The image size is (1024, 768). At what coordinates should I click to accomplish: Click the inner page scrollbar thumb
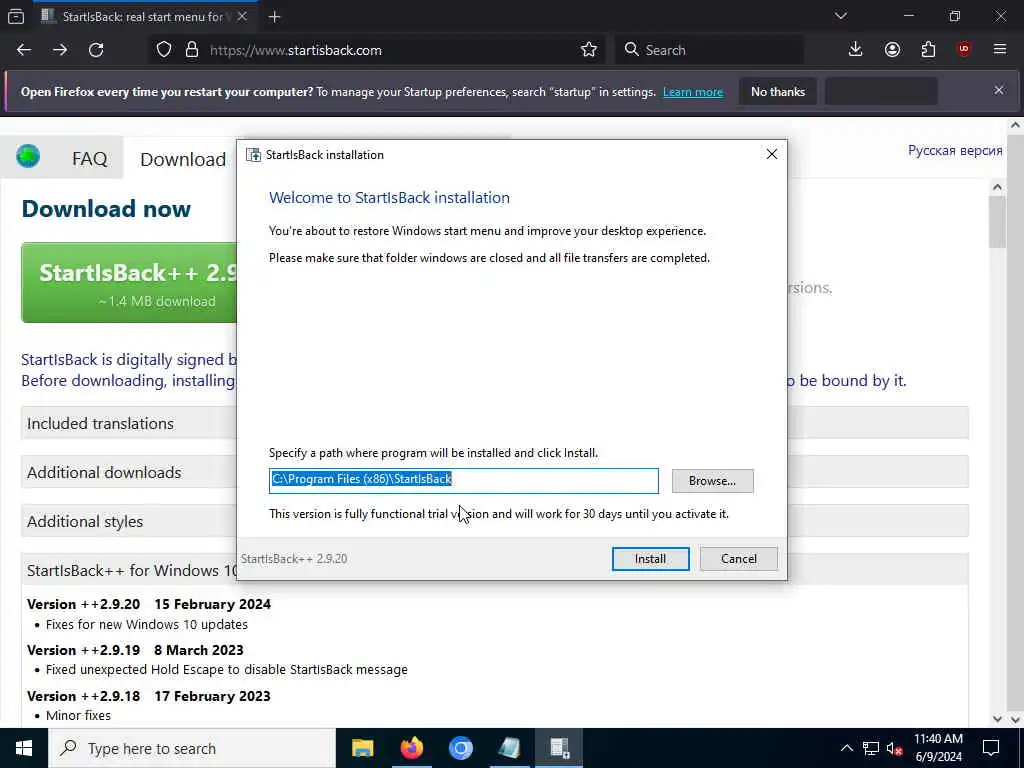(x=997, y=222)
